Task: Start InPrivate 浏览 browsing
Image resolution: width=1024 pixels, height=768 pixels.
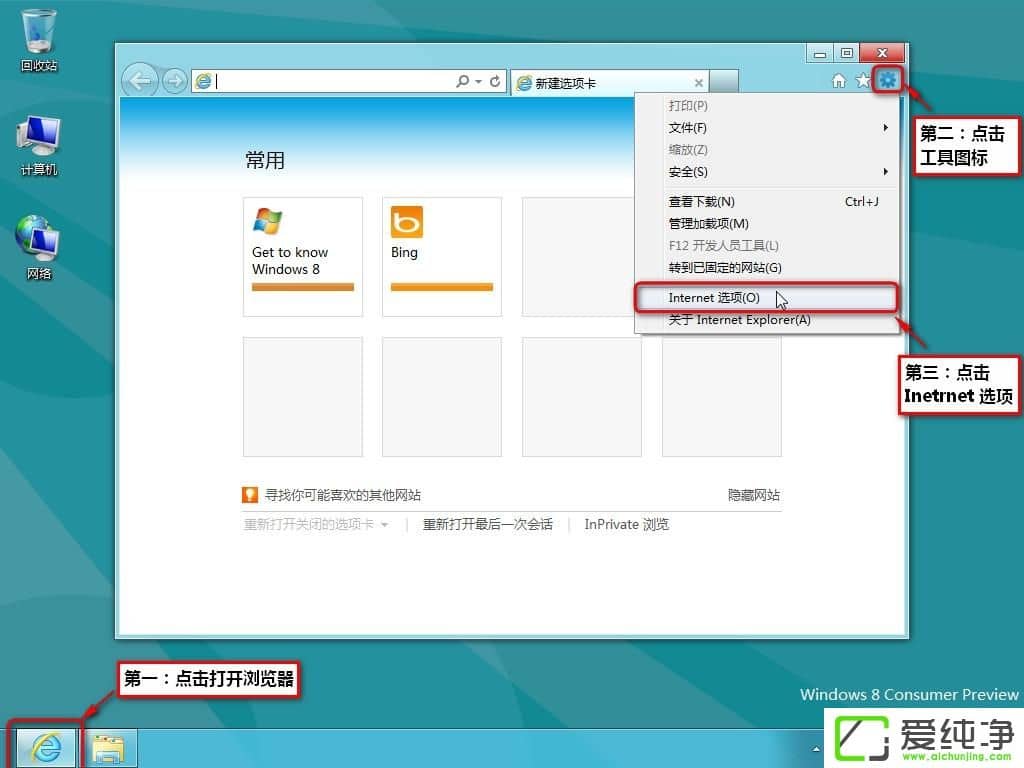Action: tap(626, 524)
